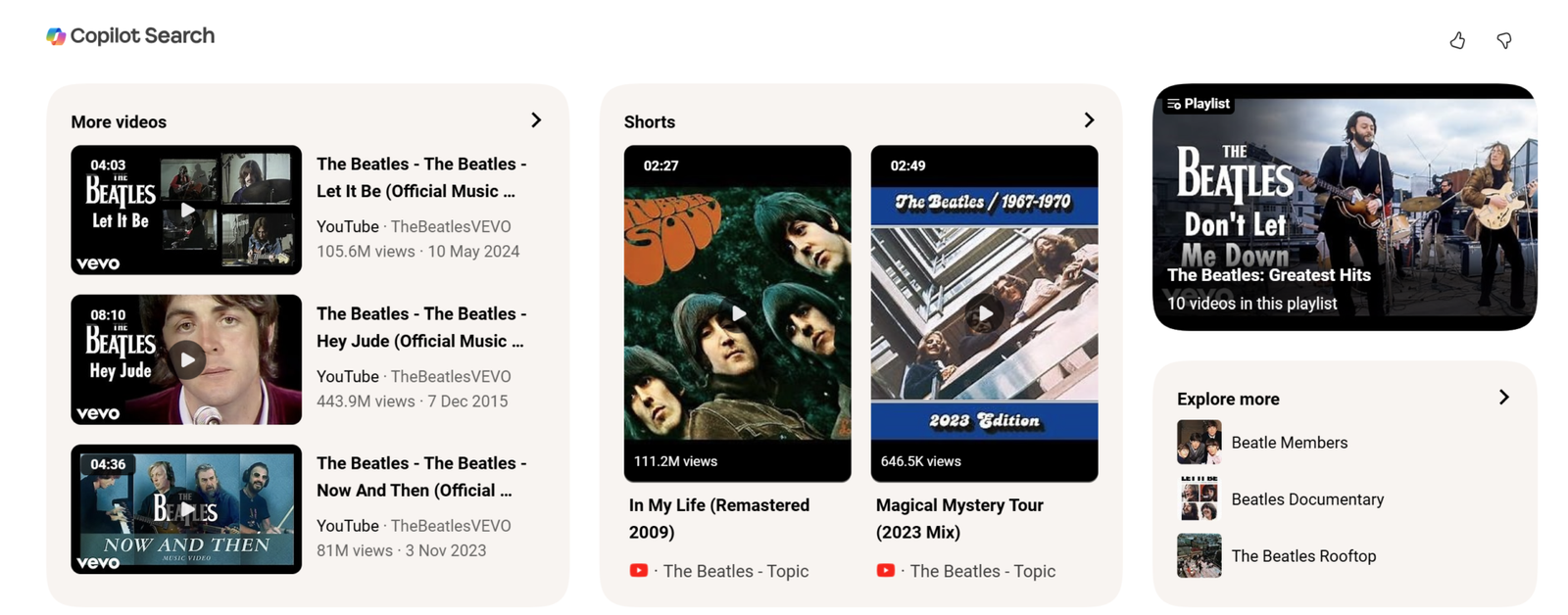
Task: Open the Beatles Documentary explore link
Action: [1307, 499]
